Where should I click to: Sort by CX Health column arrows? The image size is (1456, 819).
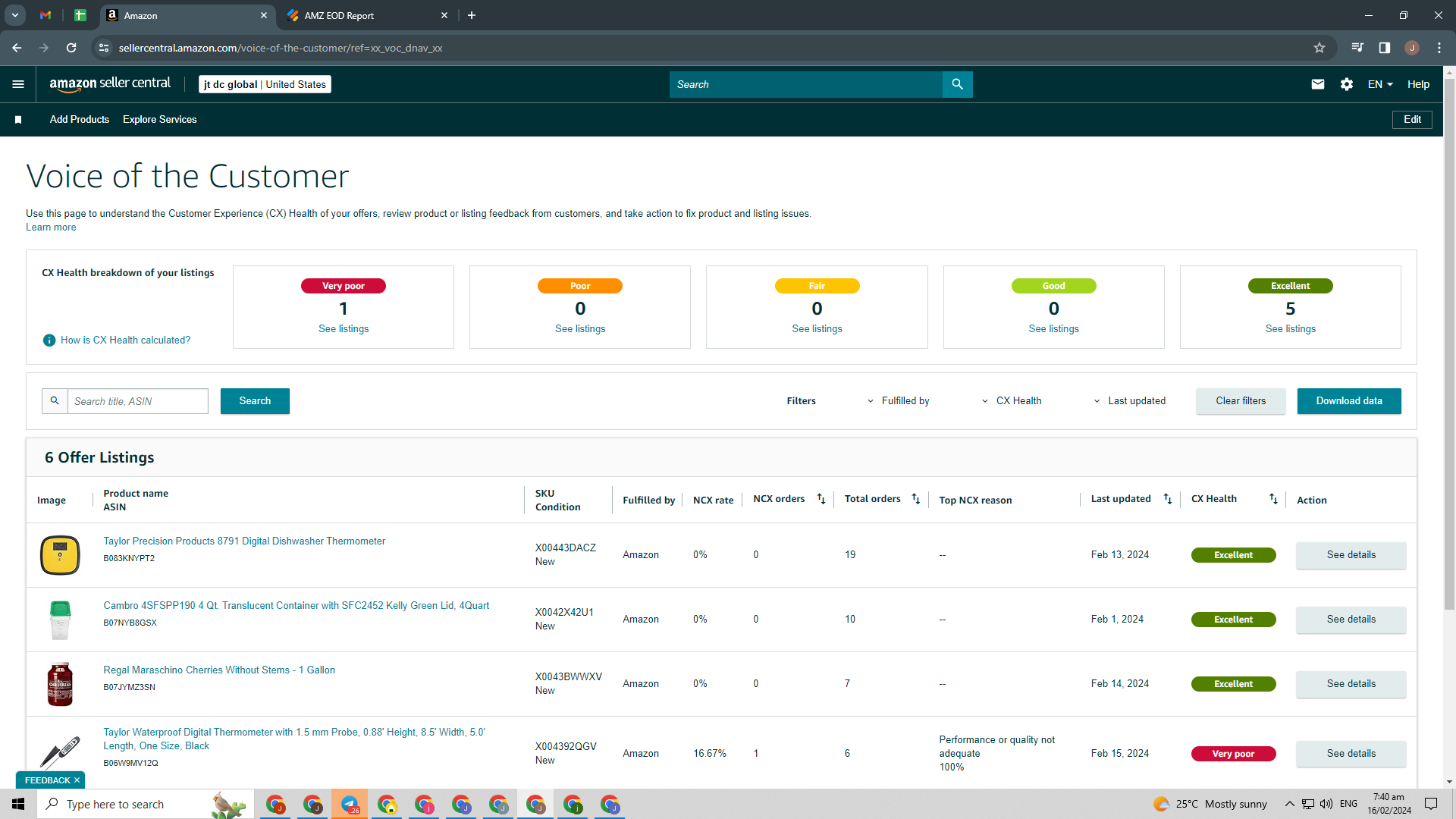click(1274, 499)
